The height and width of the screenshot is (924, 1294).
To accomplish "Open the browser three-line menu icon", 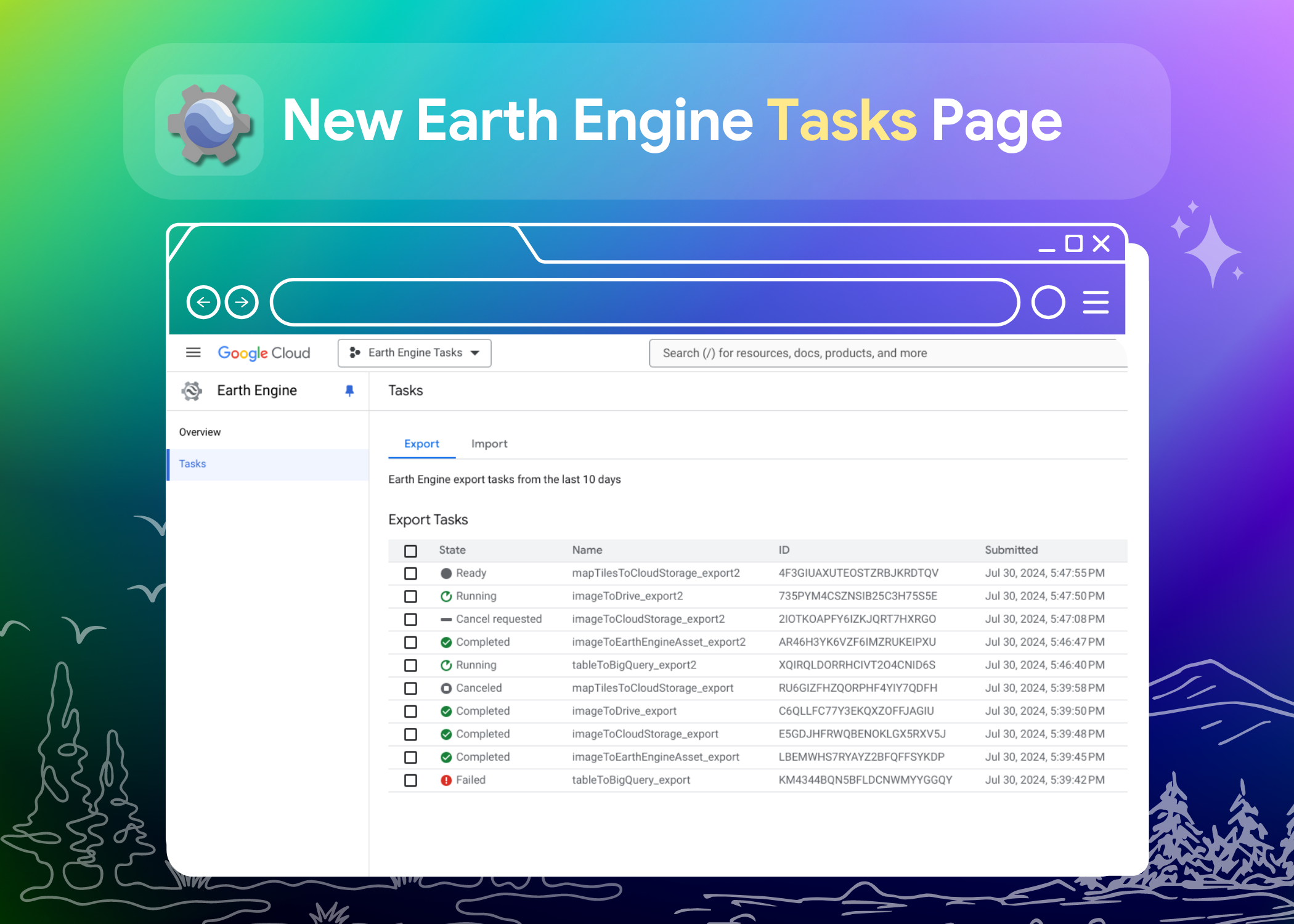I will [x=1096, y=302].
